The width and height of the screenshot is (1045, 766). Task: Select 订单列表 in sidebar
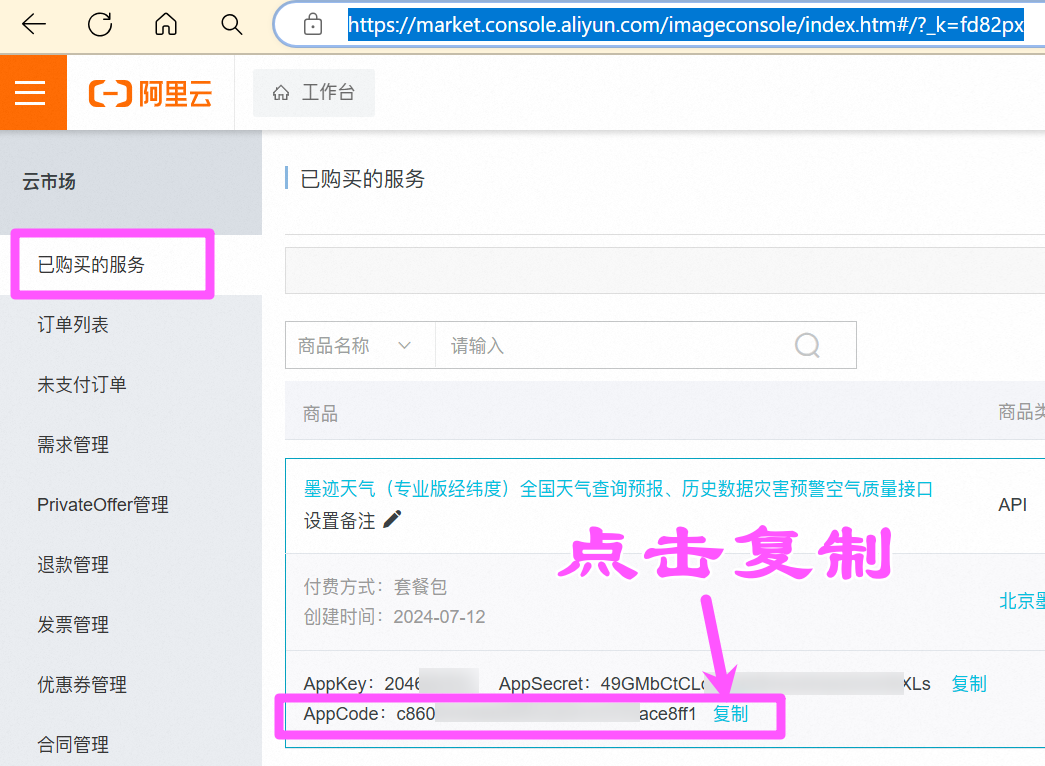(x=73, y=325)
